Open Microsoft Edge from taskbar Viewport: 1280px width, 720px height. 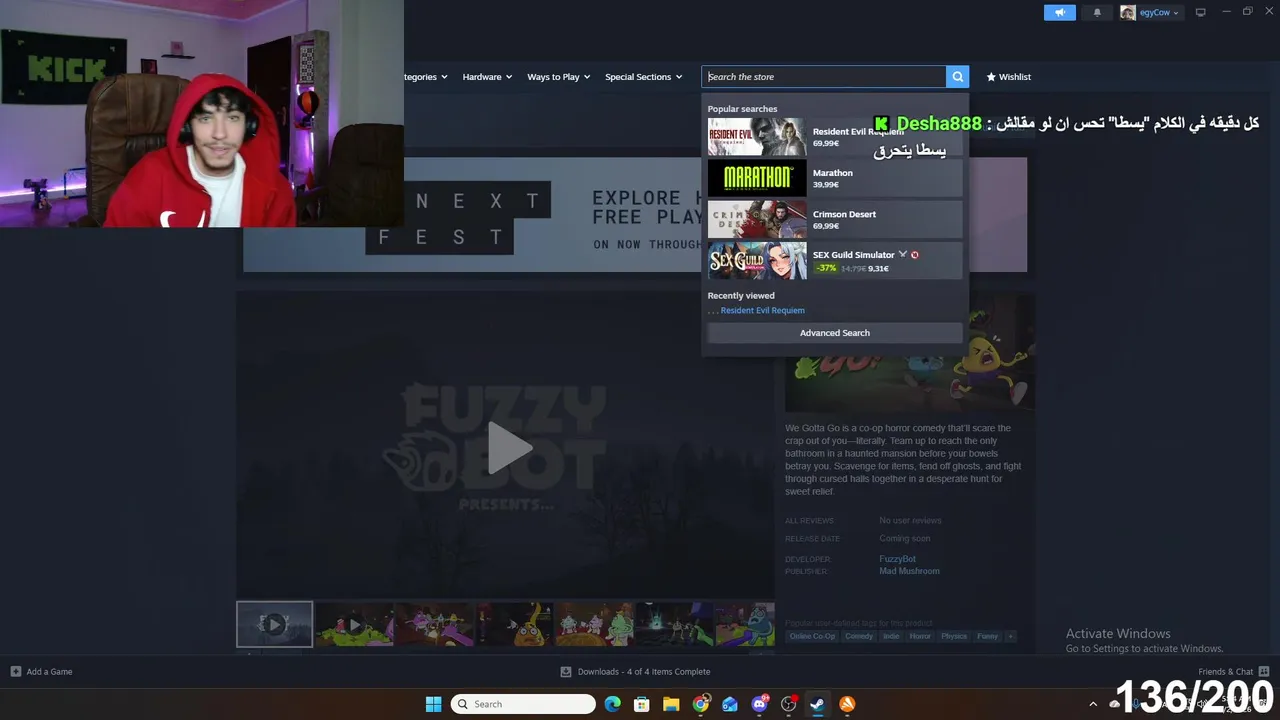pyautogui.click(x=612, y=704)
